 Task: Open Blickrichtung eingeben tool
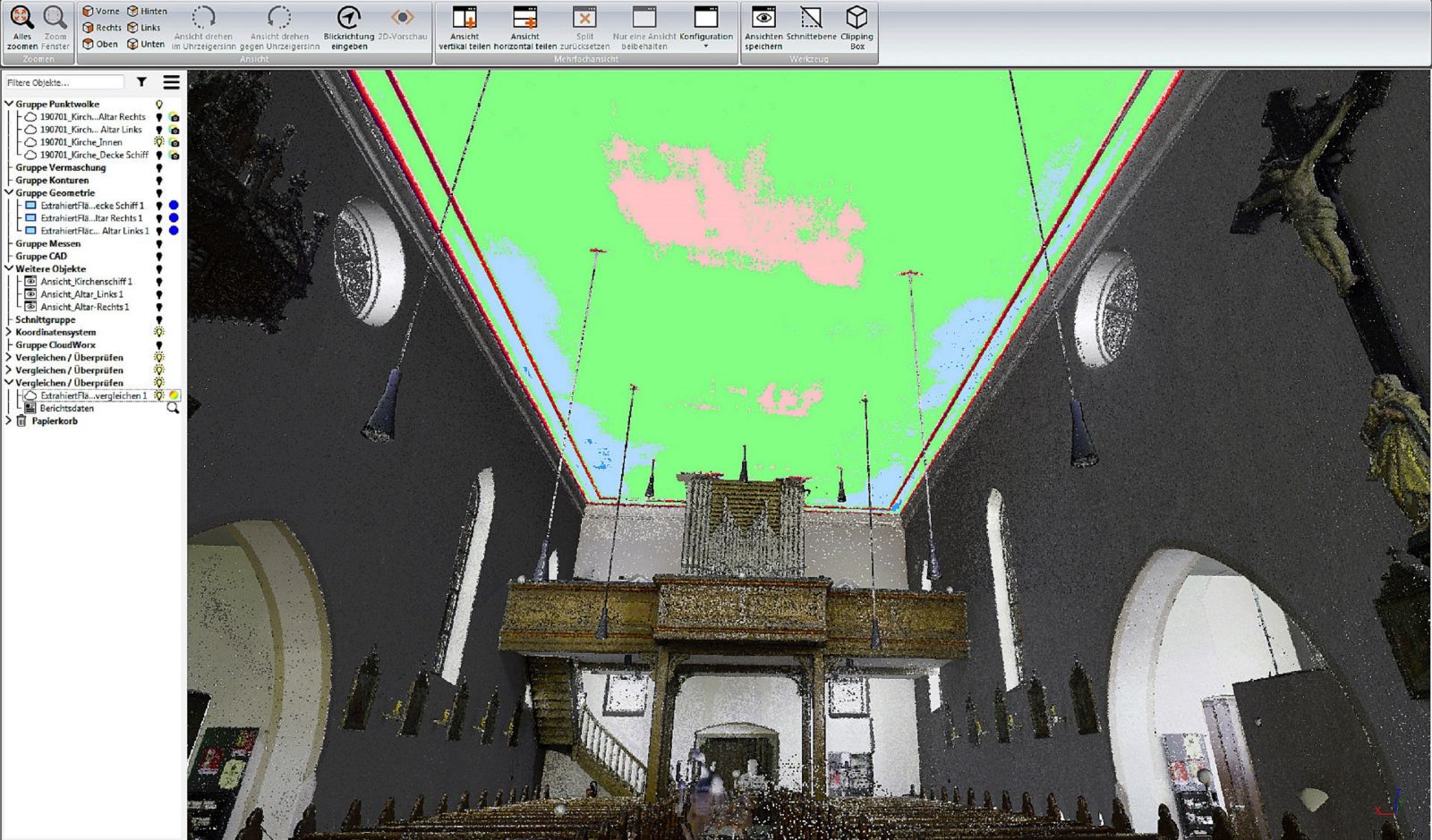(x=348, y=18)
